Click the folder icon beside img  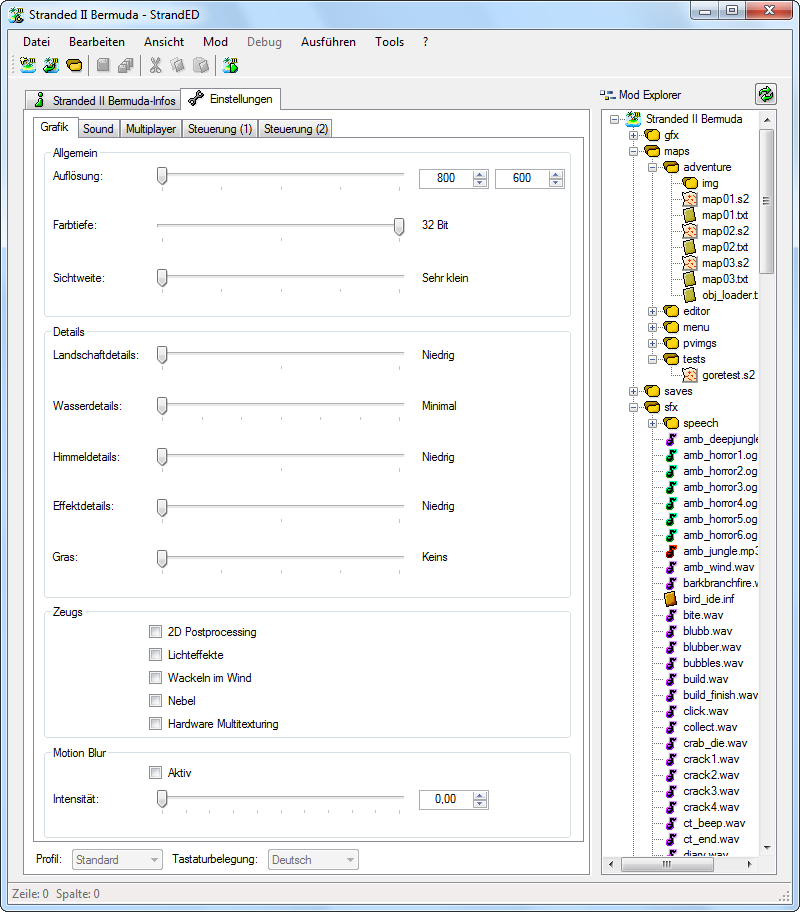point(690,183)
